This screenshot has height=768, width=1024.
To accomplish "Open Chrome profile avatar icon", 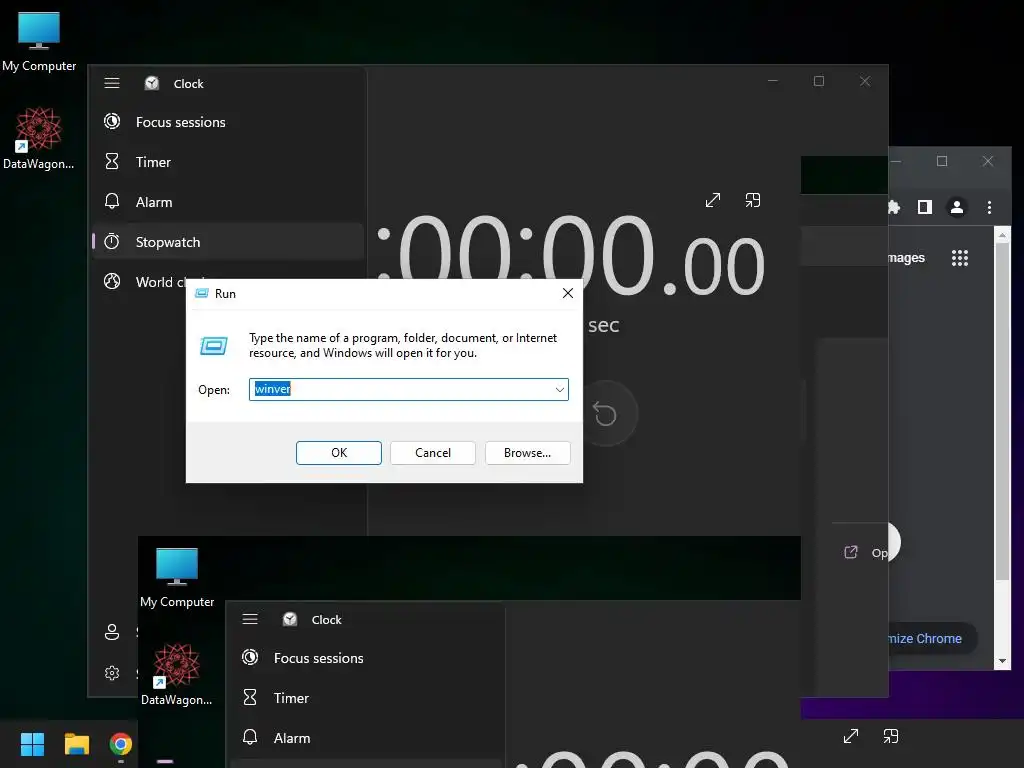I will [x=957, y=207].
